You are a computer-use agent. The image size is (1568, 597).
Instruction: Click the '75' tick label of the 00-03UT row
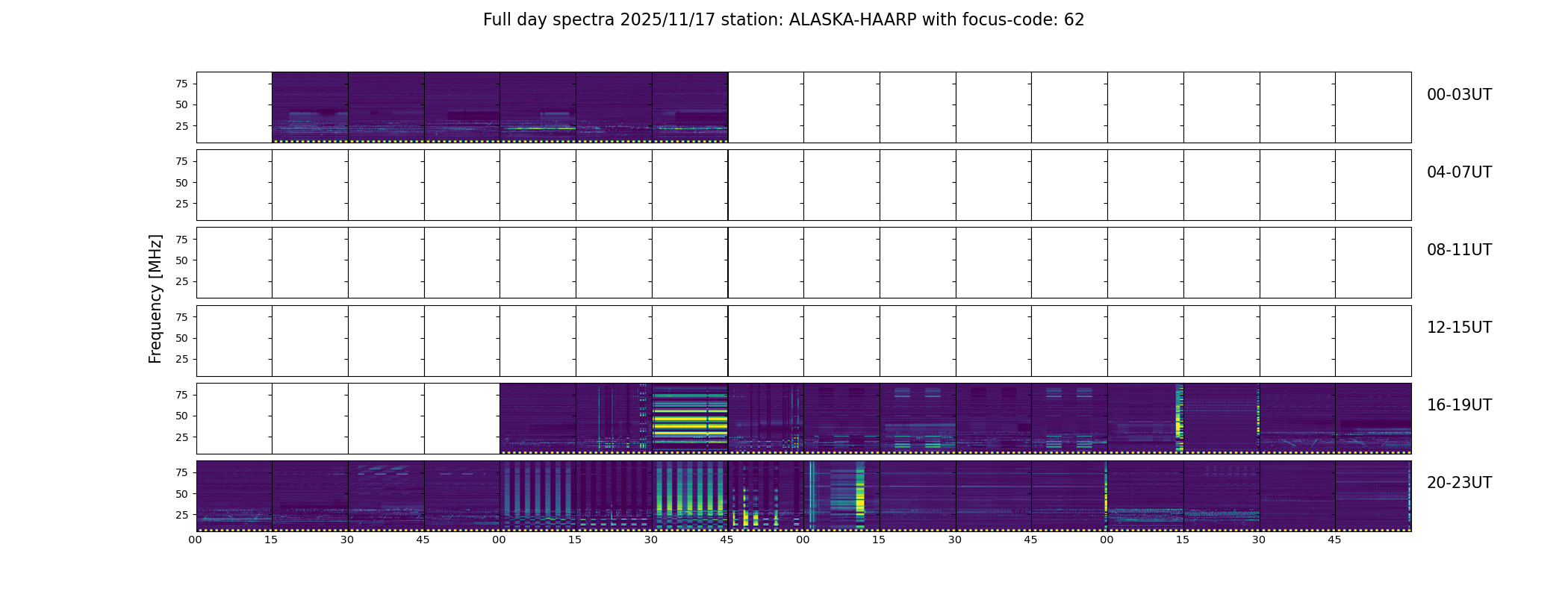click(181, 84)
